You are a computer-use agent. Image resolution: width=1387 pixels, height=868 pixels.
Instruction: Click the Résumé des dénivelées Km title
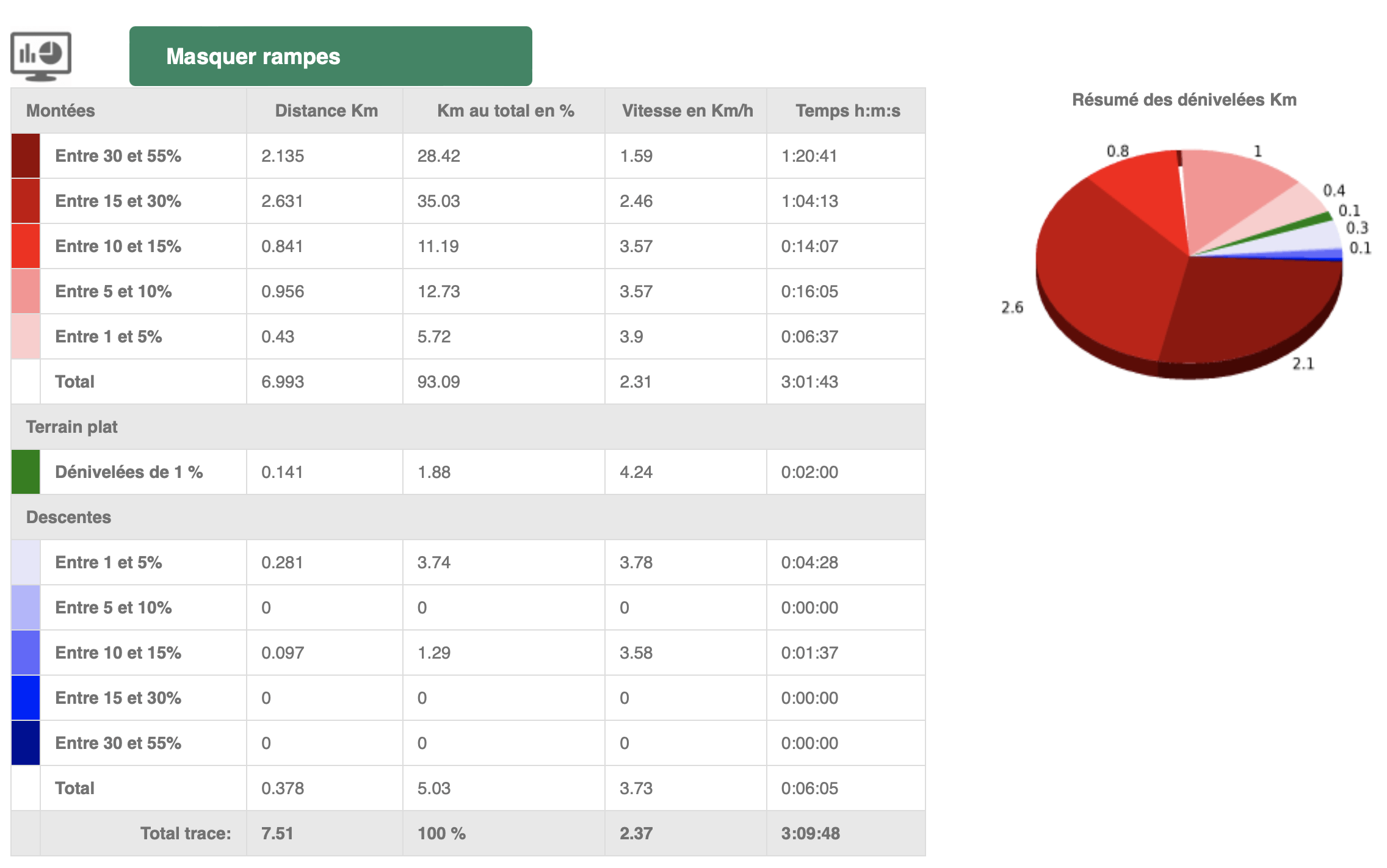1184,99
